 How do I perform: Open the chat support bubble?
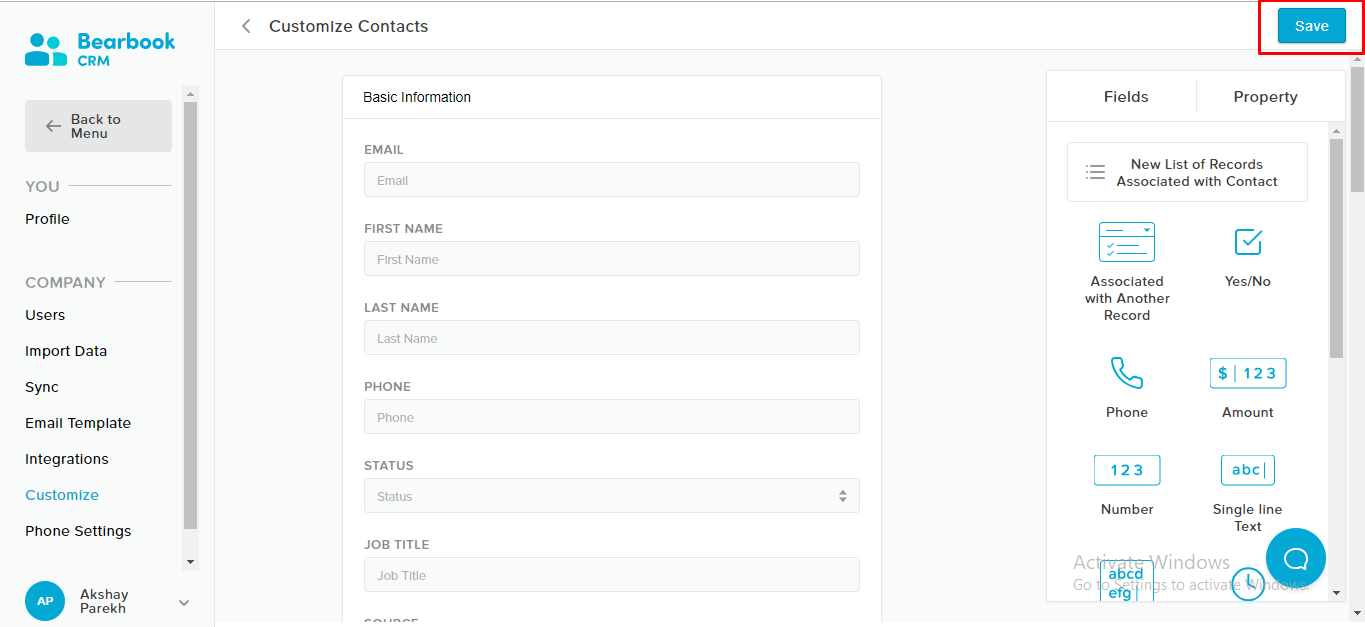point(1296,558)
